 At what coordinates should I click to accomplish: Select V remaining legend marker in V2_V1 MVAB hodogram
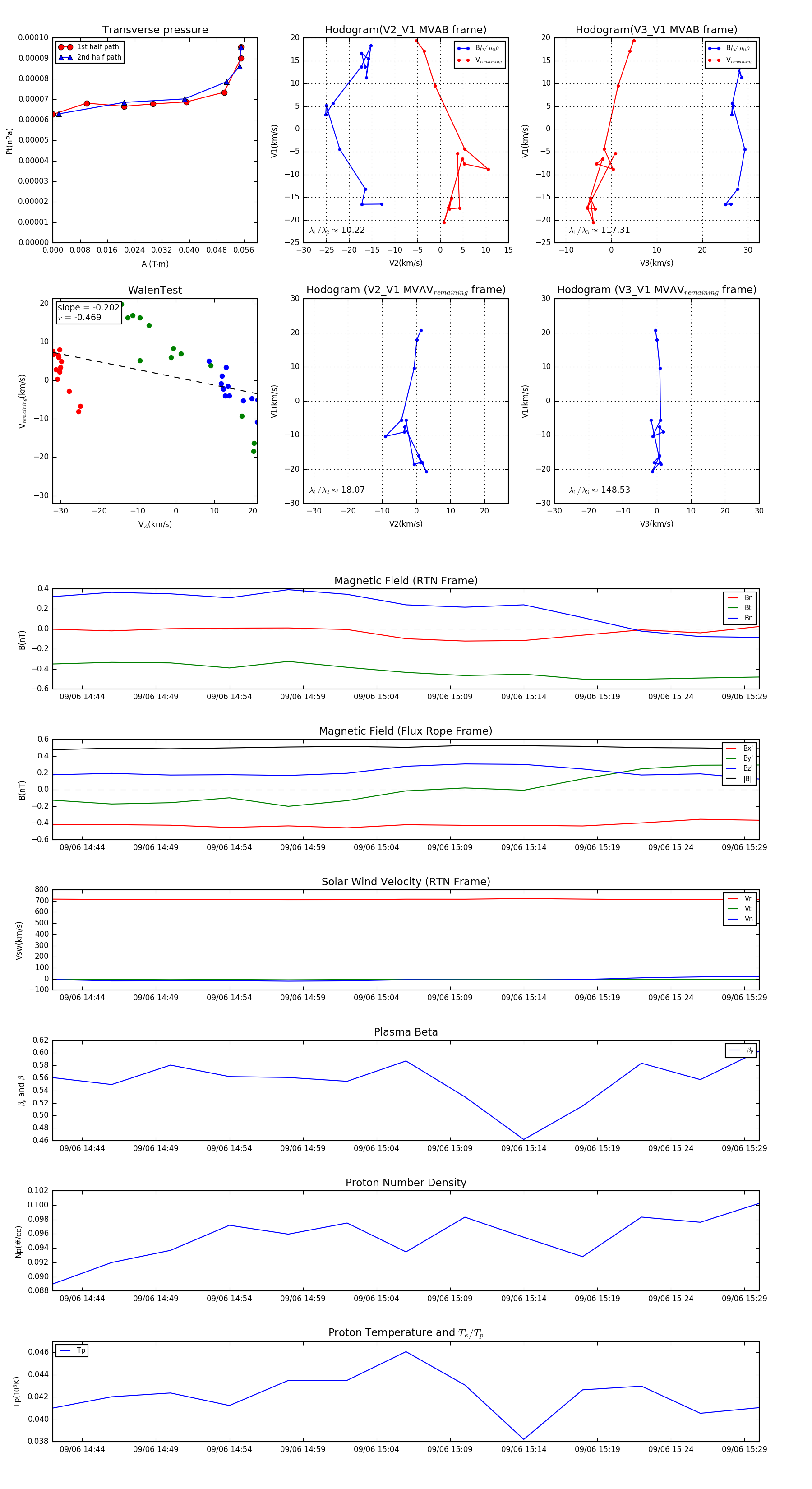(x=463, y=60)
